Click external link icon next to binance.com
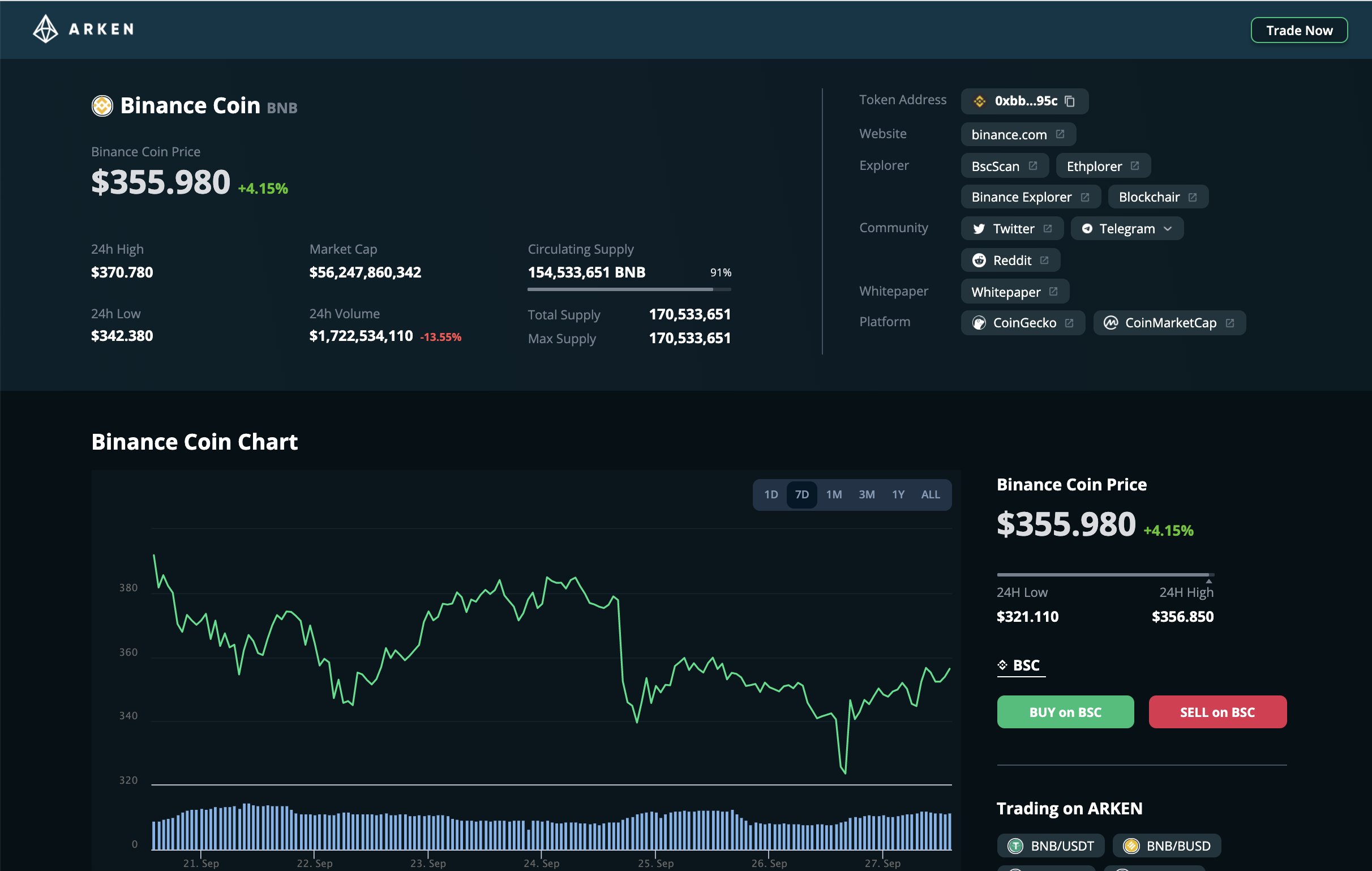The width and height of the screenshot is (1372, 871). pos(1060,134)
